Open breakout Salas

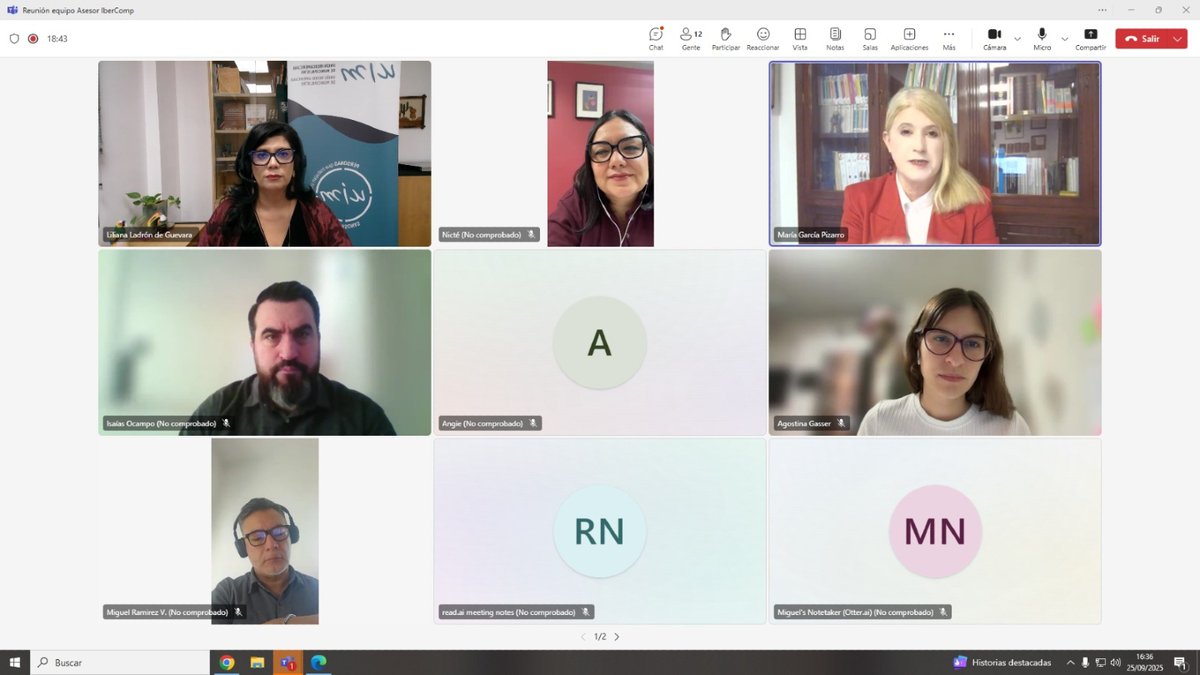click(x=870, y=38)
